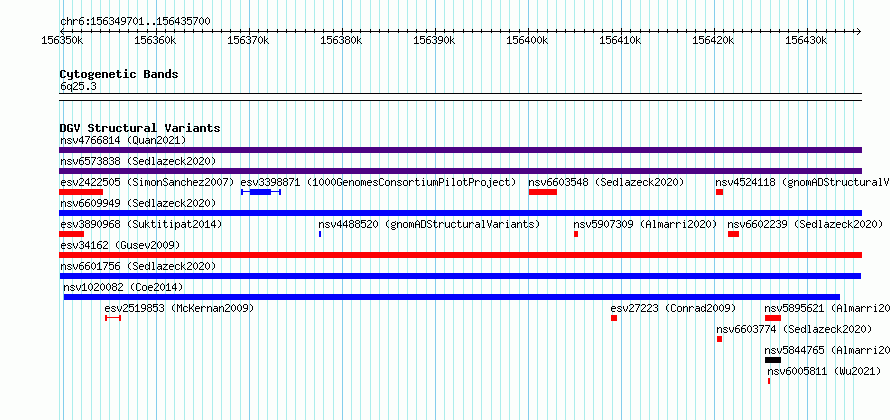
Task: Open the nsv6603774 (Sedlazeck2020) label
Action: pos(794,329)
